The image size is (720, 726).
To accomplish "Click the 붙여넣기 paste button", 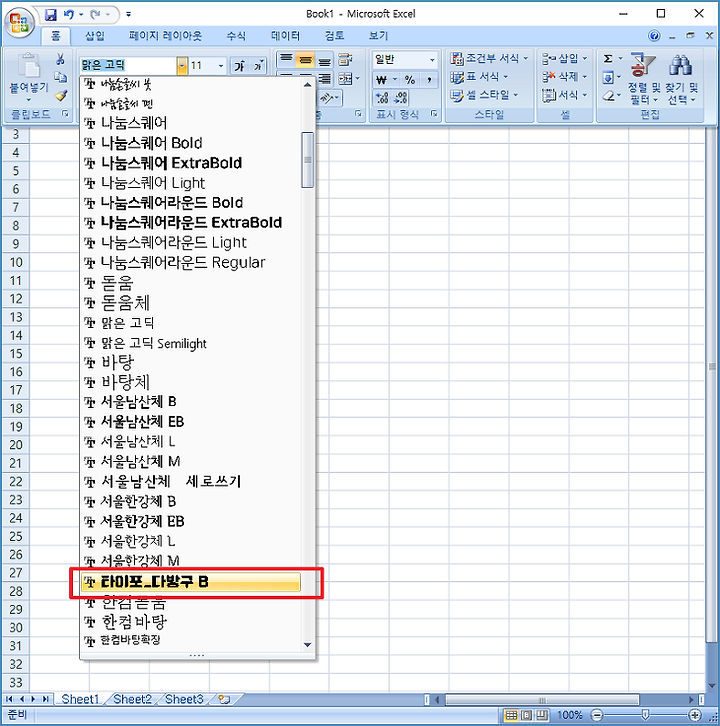I will coord(29,77).
